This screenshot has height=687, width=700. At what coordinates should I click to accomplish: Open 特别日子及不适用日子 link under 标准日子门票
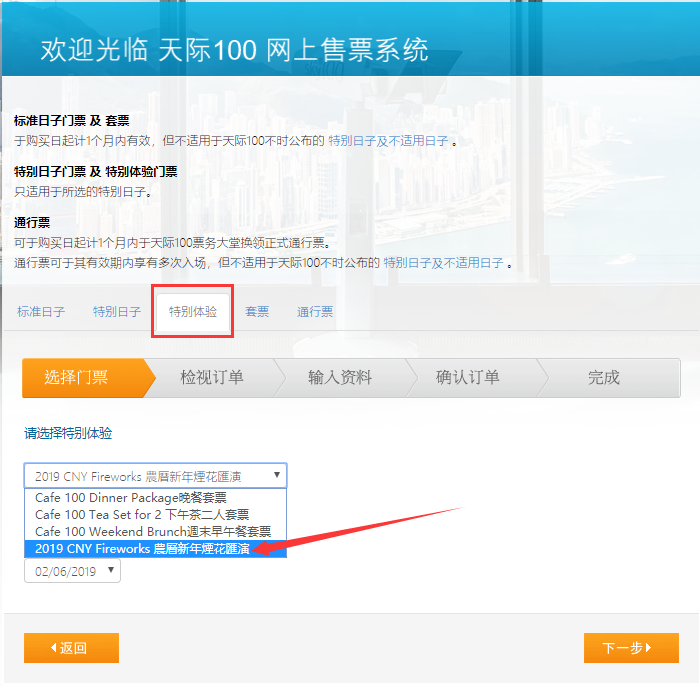point(388,141)
